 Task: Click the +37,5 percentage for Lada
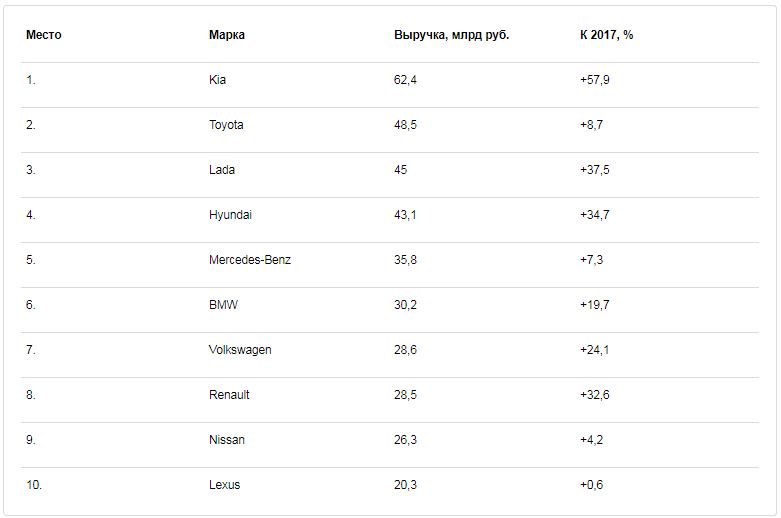[594, 170]
